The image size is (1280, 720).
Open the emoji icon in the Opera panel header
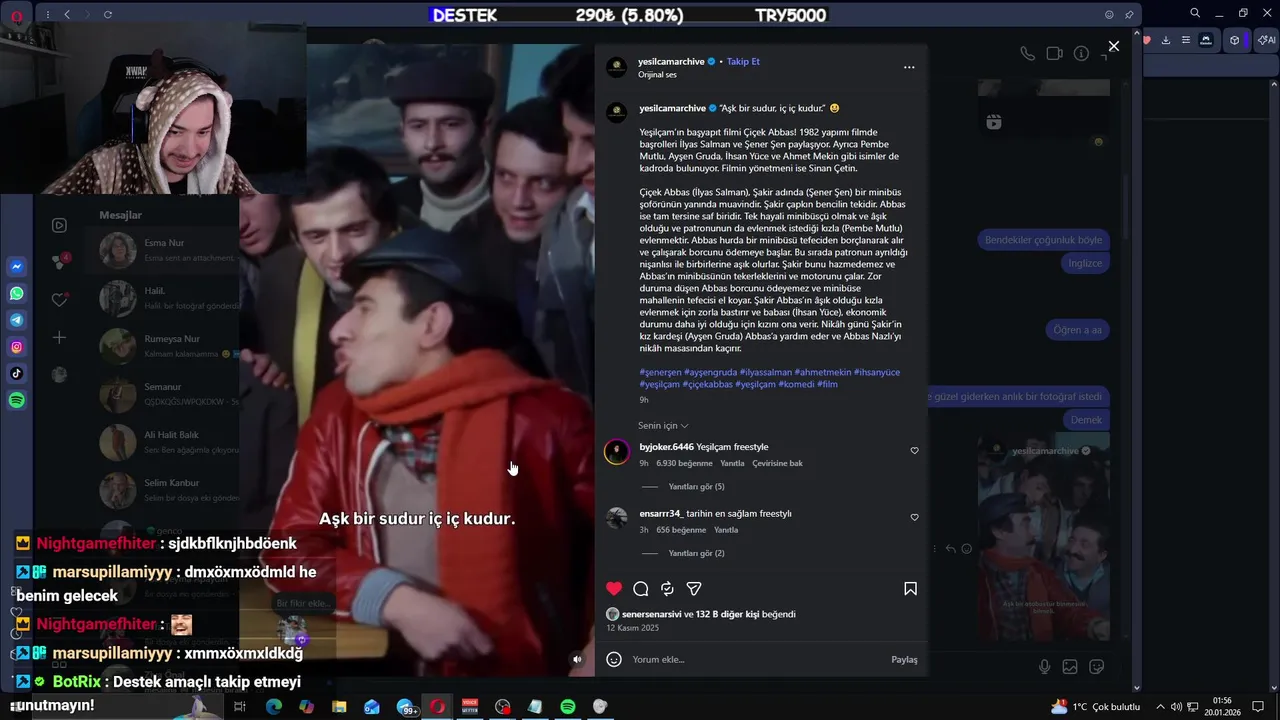1109,14
